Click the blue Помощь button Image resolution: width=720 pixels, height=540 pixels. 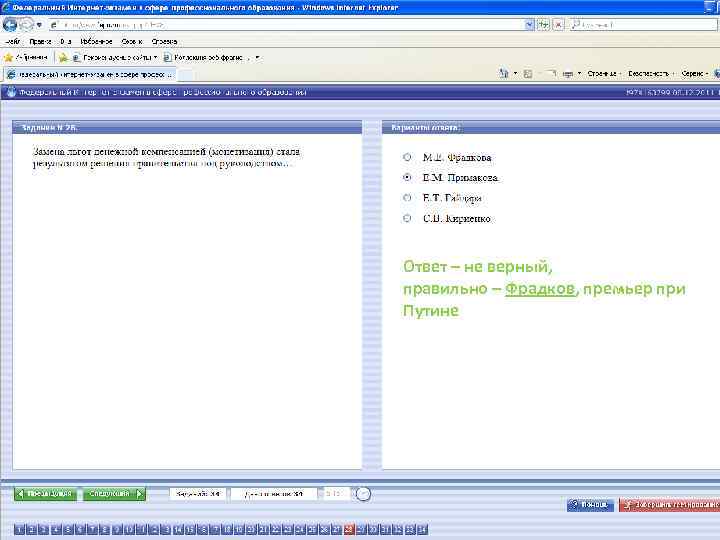[590, 505]
